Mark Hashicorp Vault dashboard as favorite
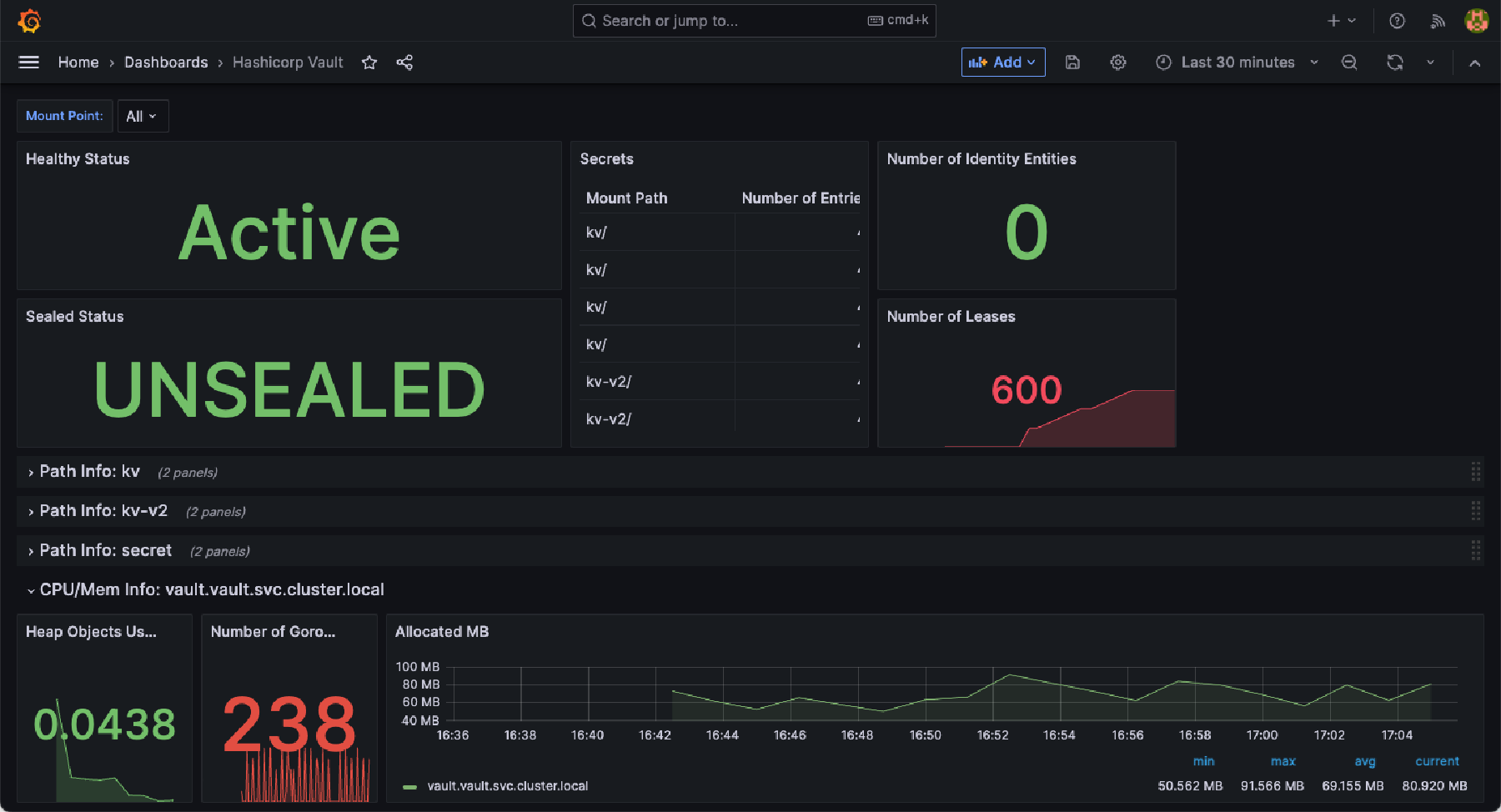The width and height of the screenshot is (1501, 812). click(x=369, y=63)
